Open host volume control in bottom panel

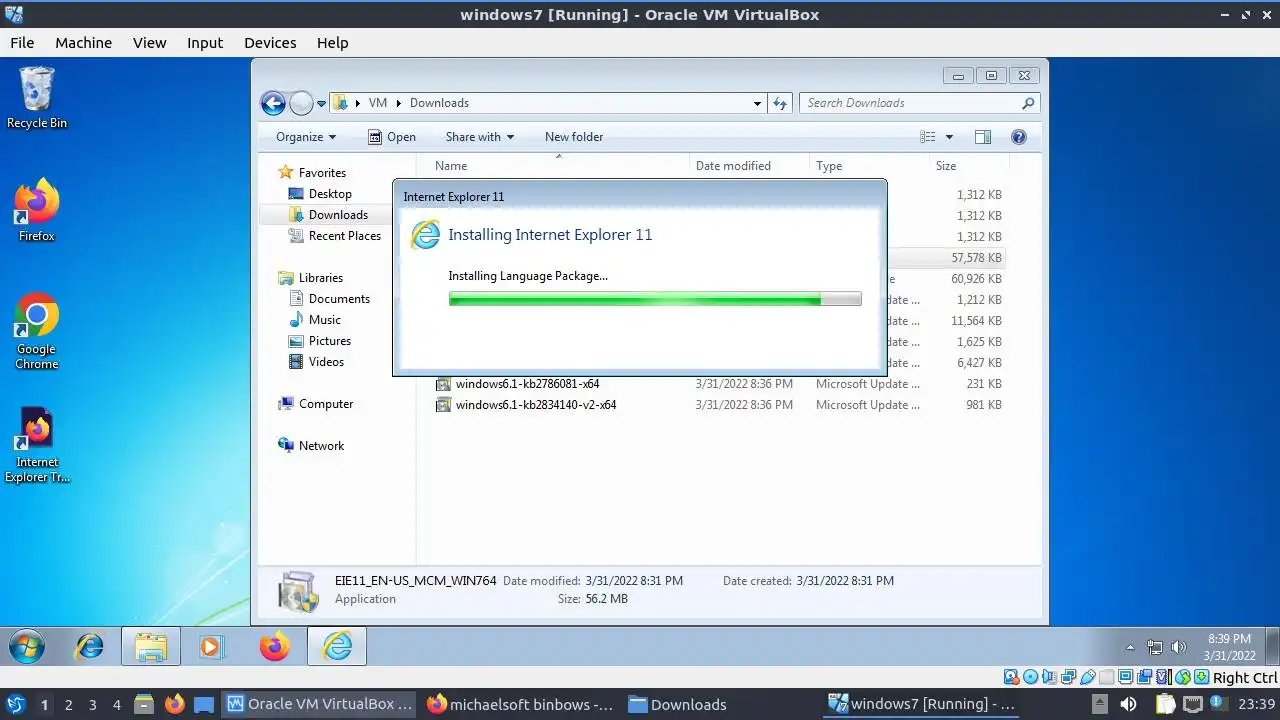(1128, 704)
